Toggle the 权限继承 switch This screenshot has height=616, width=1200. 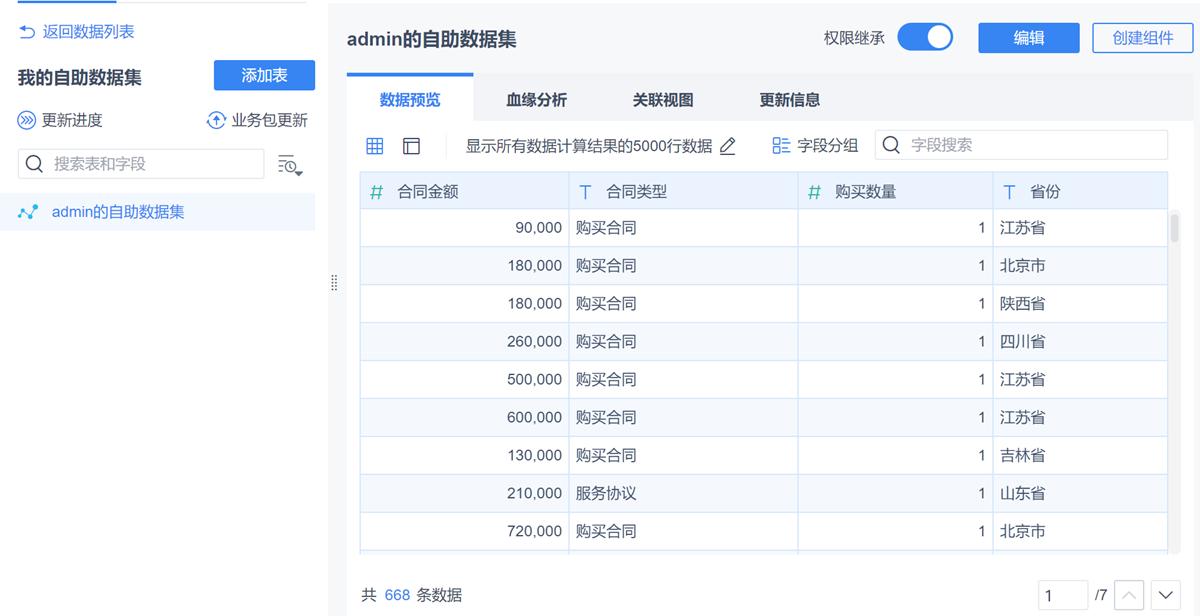[925, 38]
